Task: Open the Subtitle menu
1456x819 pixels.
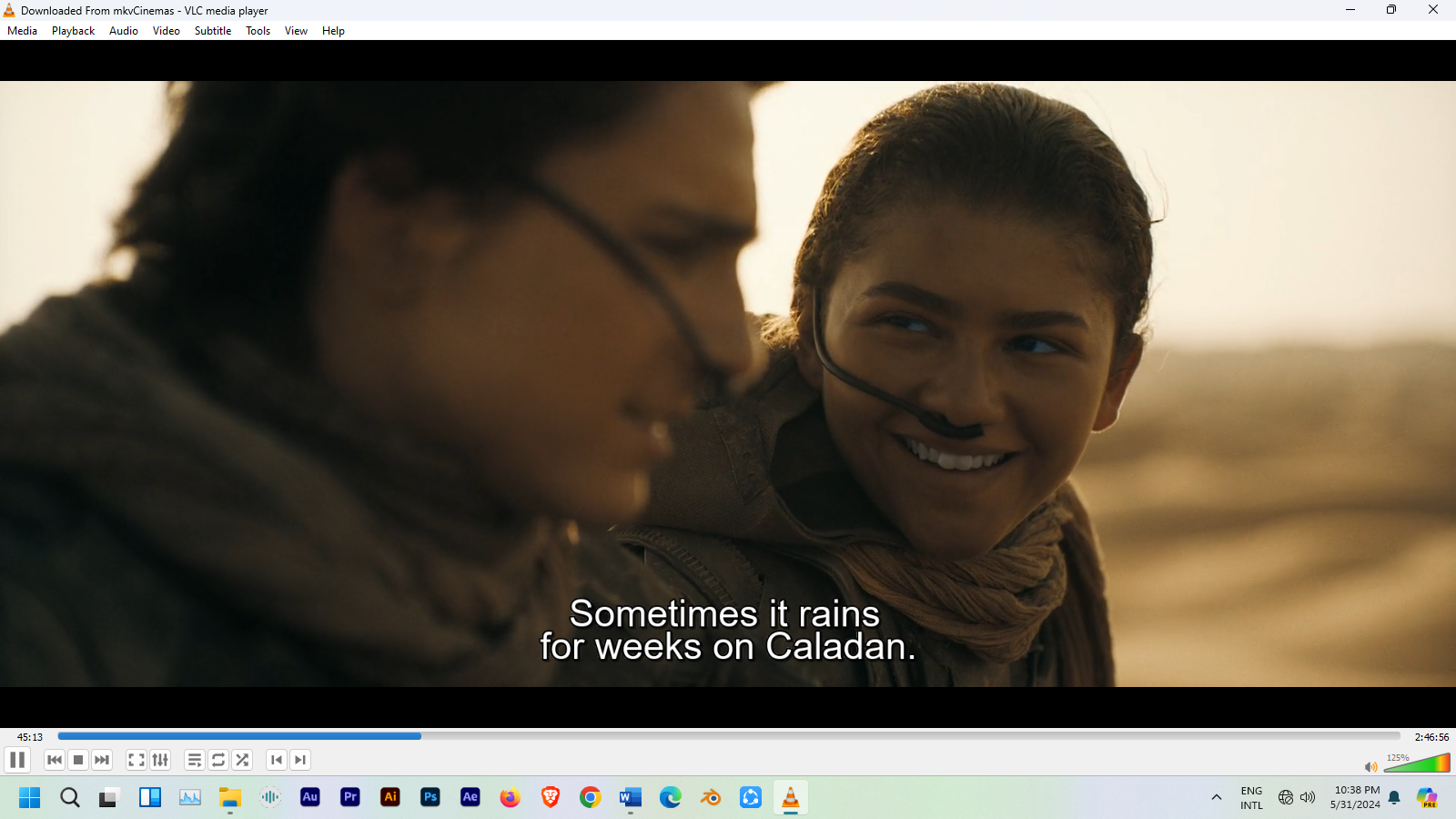Action: point(213,31)
